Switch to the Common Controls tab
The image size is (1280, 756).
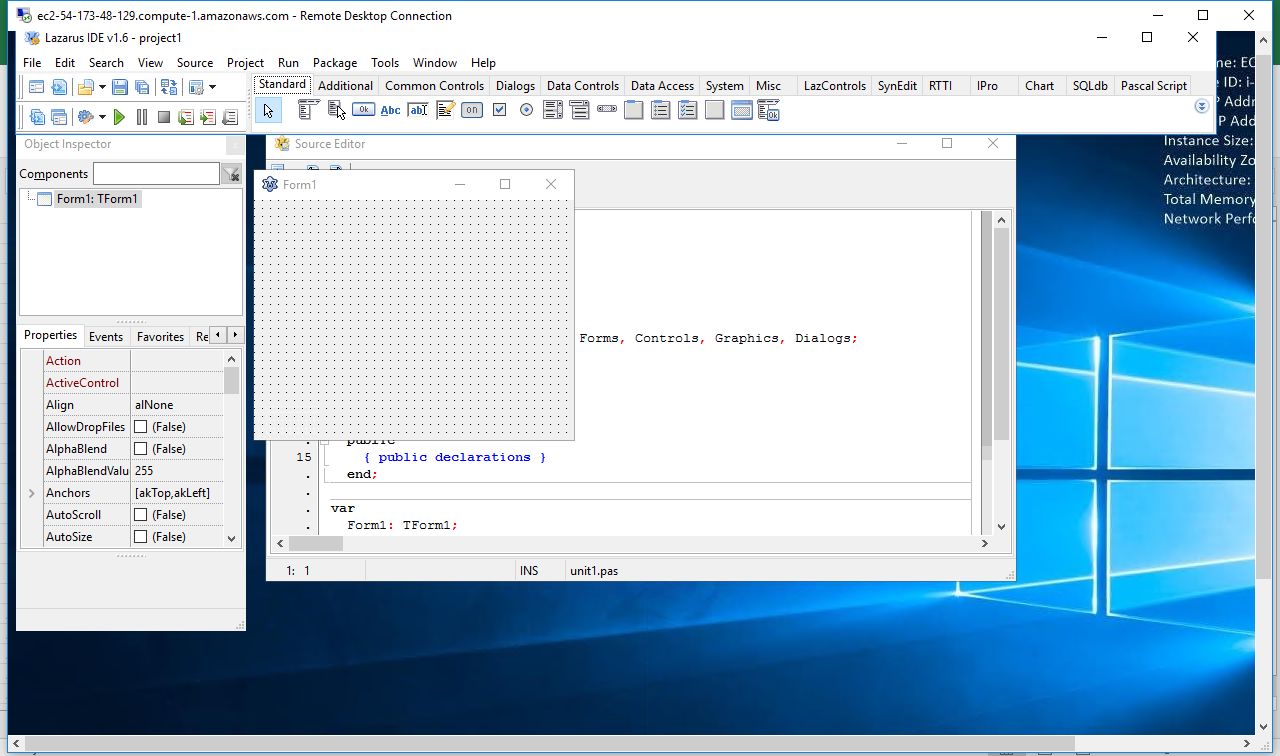tap(434, 86)
